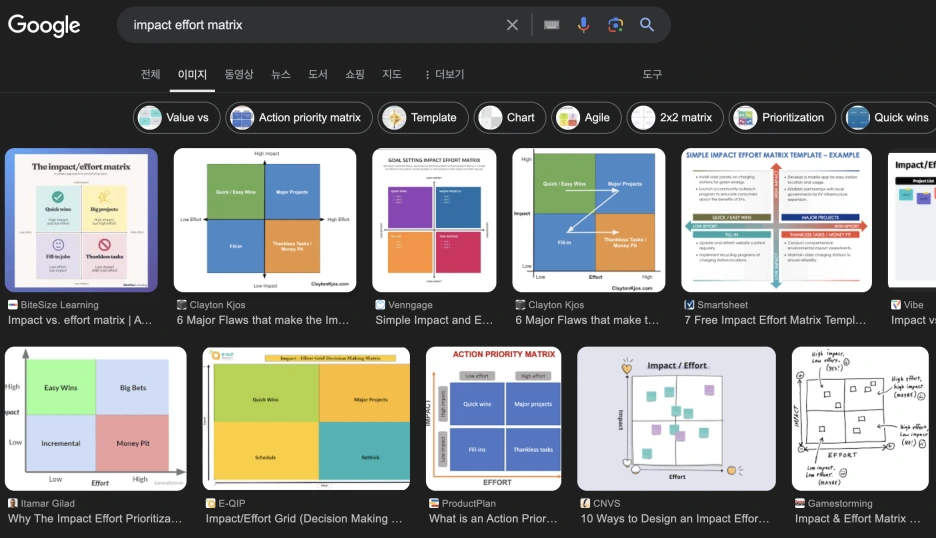
Task: Click the CNVS source favicon
Action: (x=586, y=503)
